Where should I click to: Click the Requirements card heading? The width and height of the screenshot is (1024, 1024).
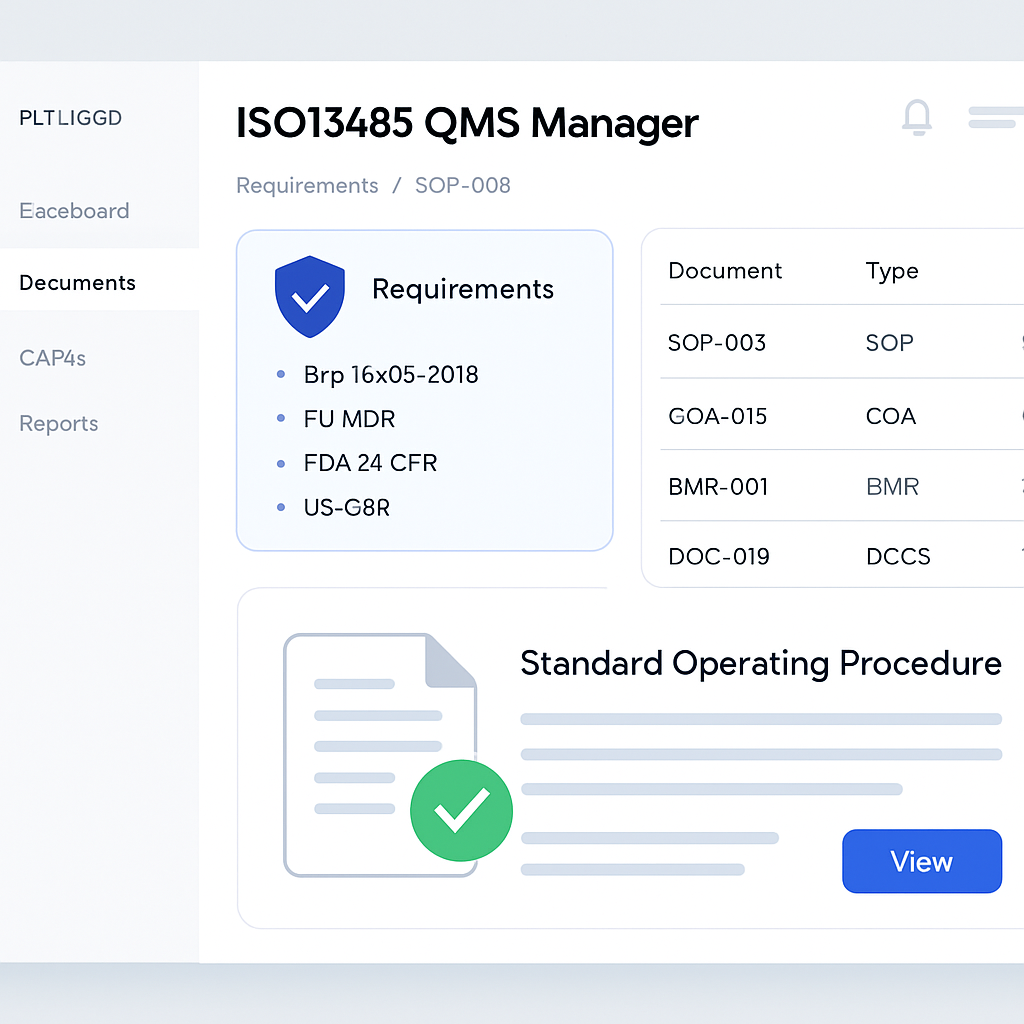coord(462,289)
